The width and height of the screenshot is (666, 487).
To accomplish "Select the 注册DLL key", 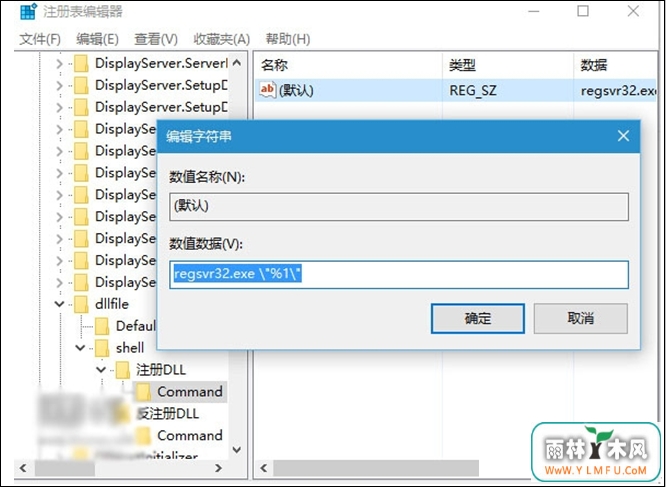I will coord(161,370).
